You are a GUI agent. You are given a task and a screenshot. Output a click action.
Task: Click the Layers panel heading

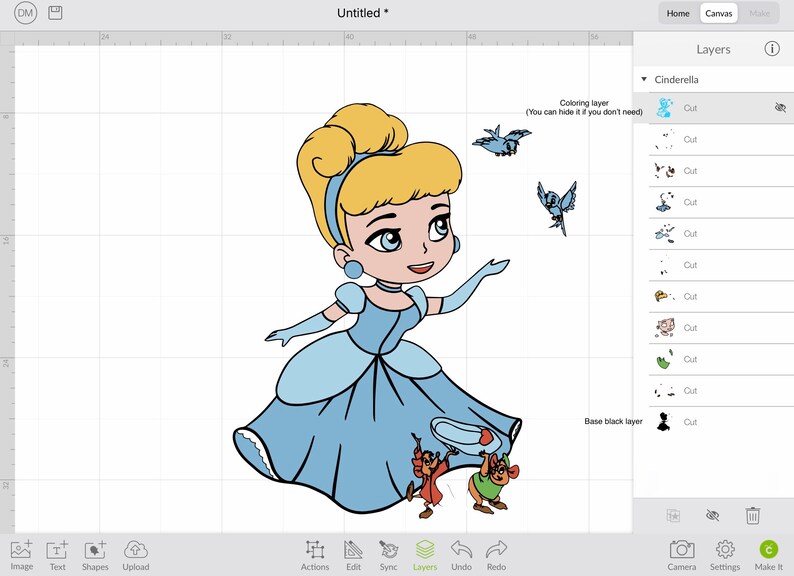point(713,49)
